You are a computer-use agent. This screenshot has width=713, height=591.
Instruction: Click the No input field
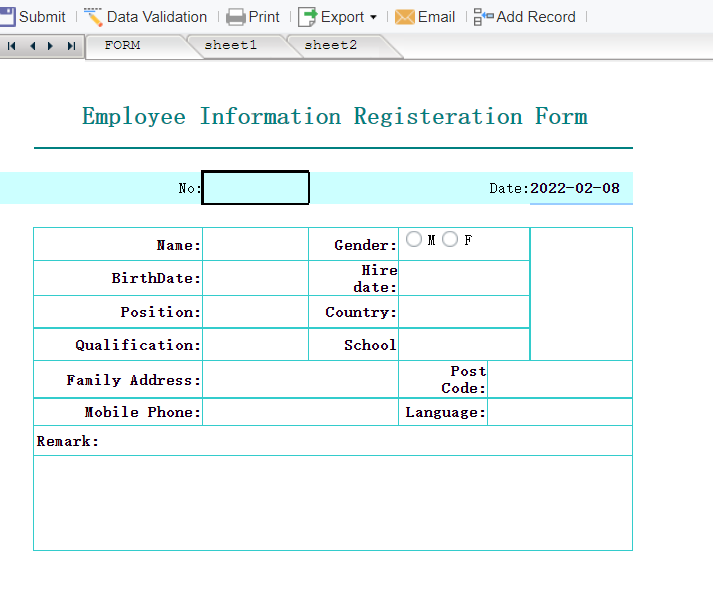pos(256,188)
